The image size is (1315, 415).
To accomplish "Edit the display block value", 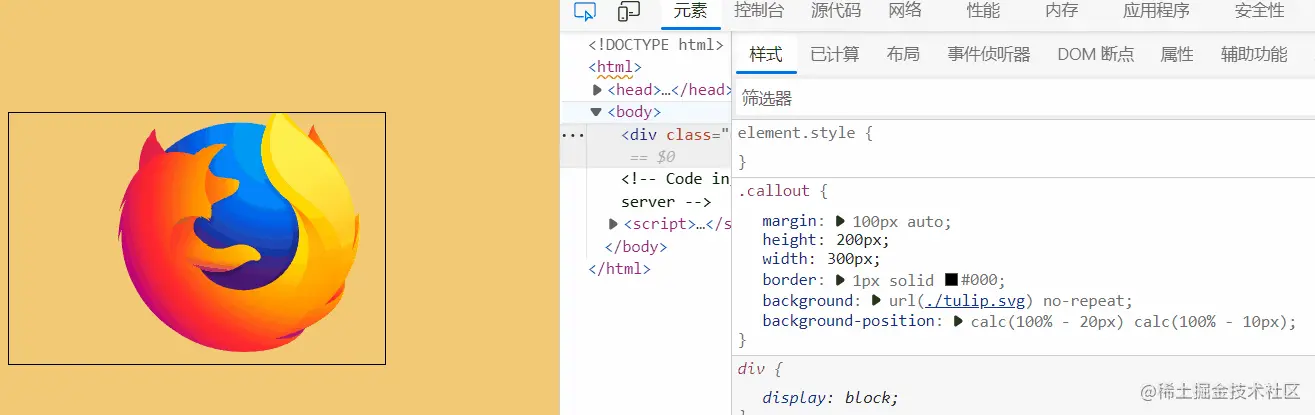I will point(868,397).
